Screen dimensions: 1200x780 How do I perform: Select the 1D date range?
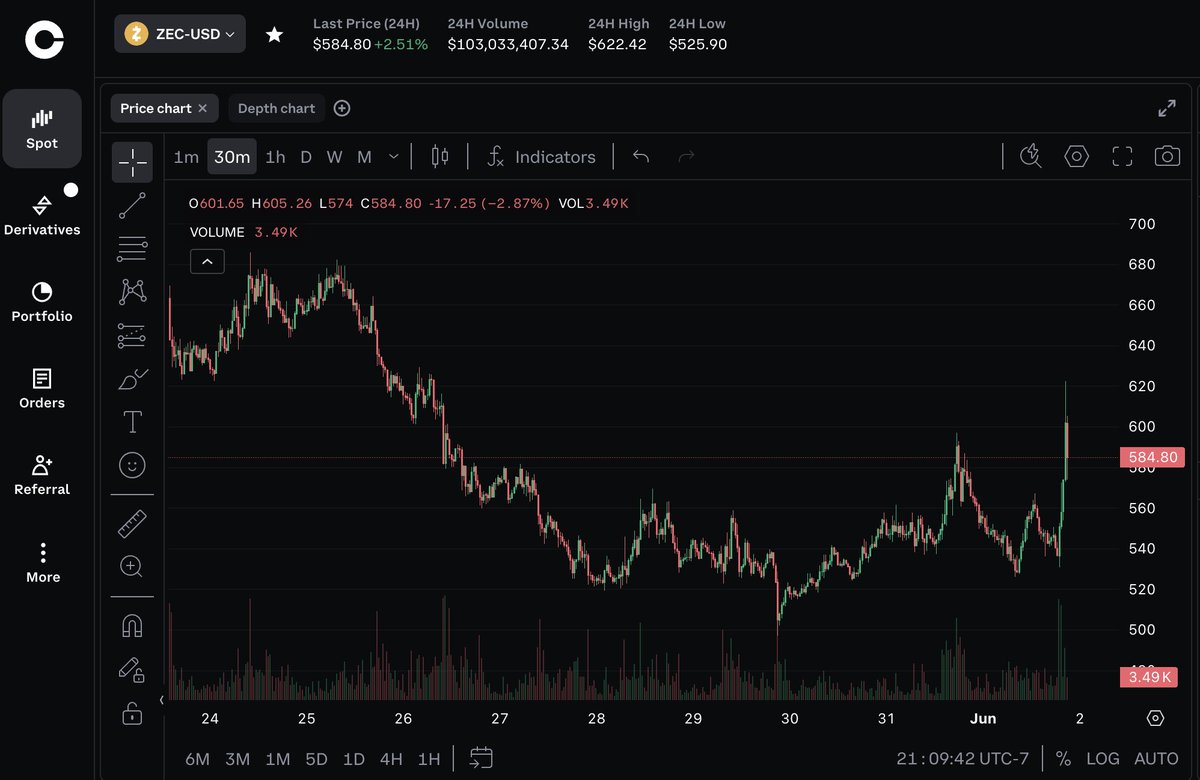354,759
